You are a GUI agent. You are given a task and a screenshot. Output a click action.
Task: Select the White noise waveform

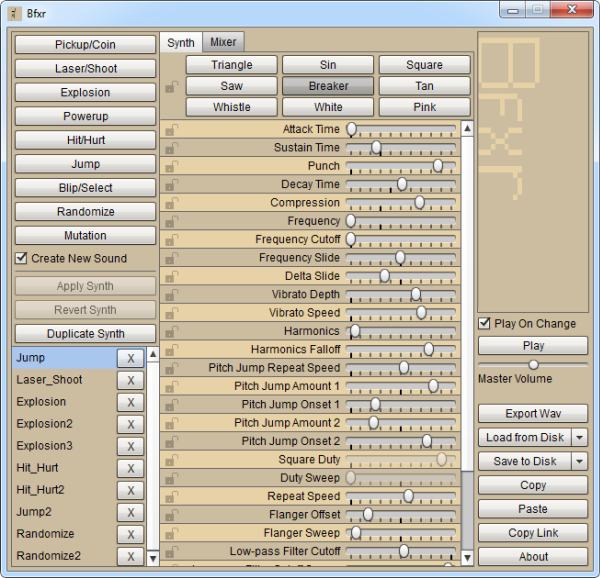pos(328,107)
